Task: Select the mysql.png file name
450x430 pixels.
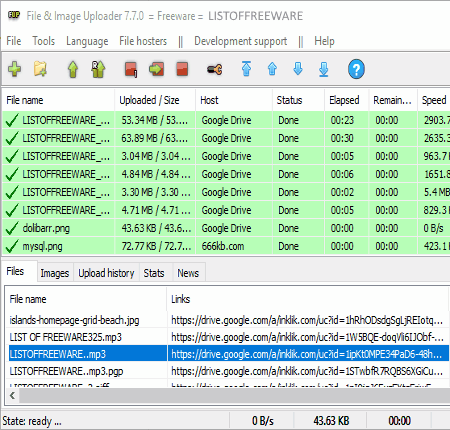Action: (x=42, y=246)
